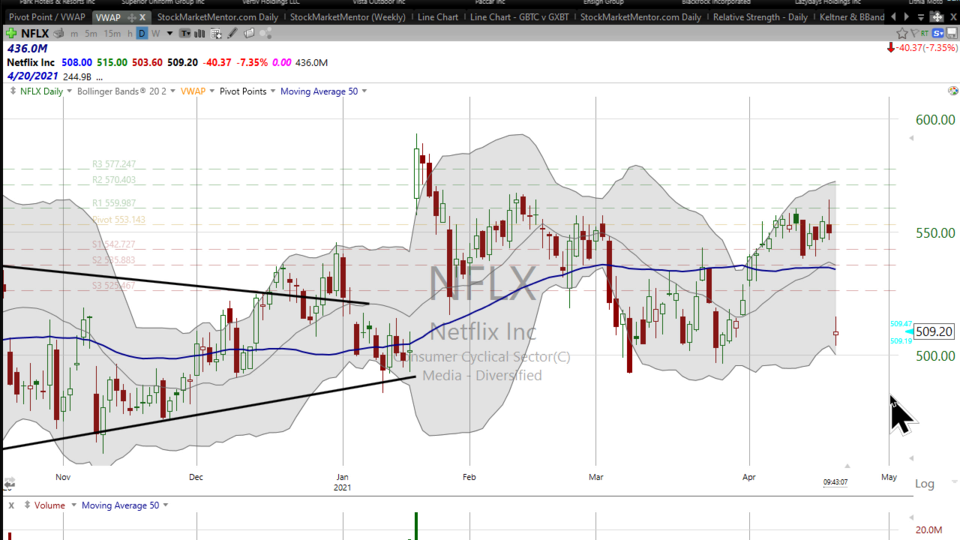The image size is (960, 540).
Task: Select the W weekly time frame
Action: (x=155, y=33)
